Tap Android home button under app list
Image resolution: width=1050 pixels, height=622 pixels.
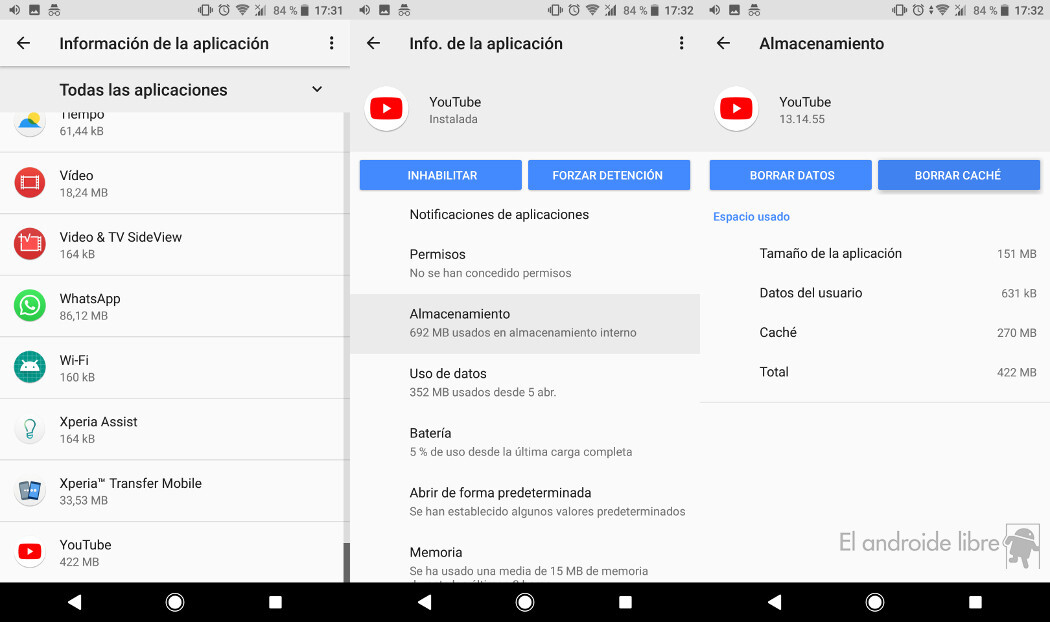pyautogui.click(x=175, y=603)
